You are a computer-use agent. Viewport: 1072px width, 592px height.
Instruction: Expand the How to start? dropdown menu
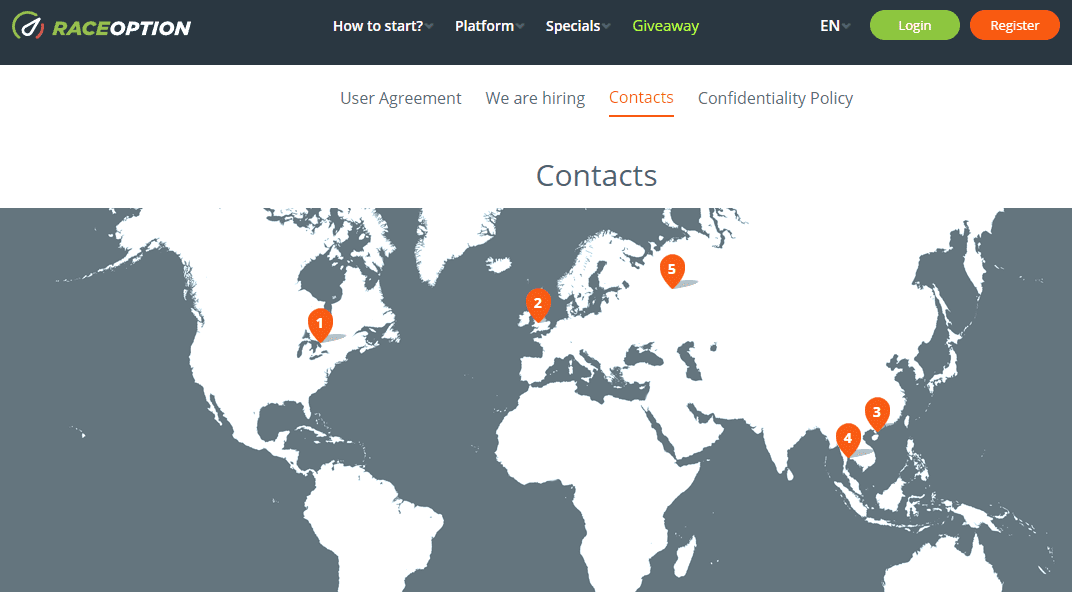tap(382, 26)
